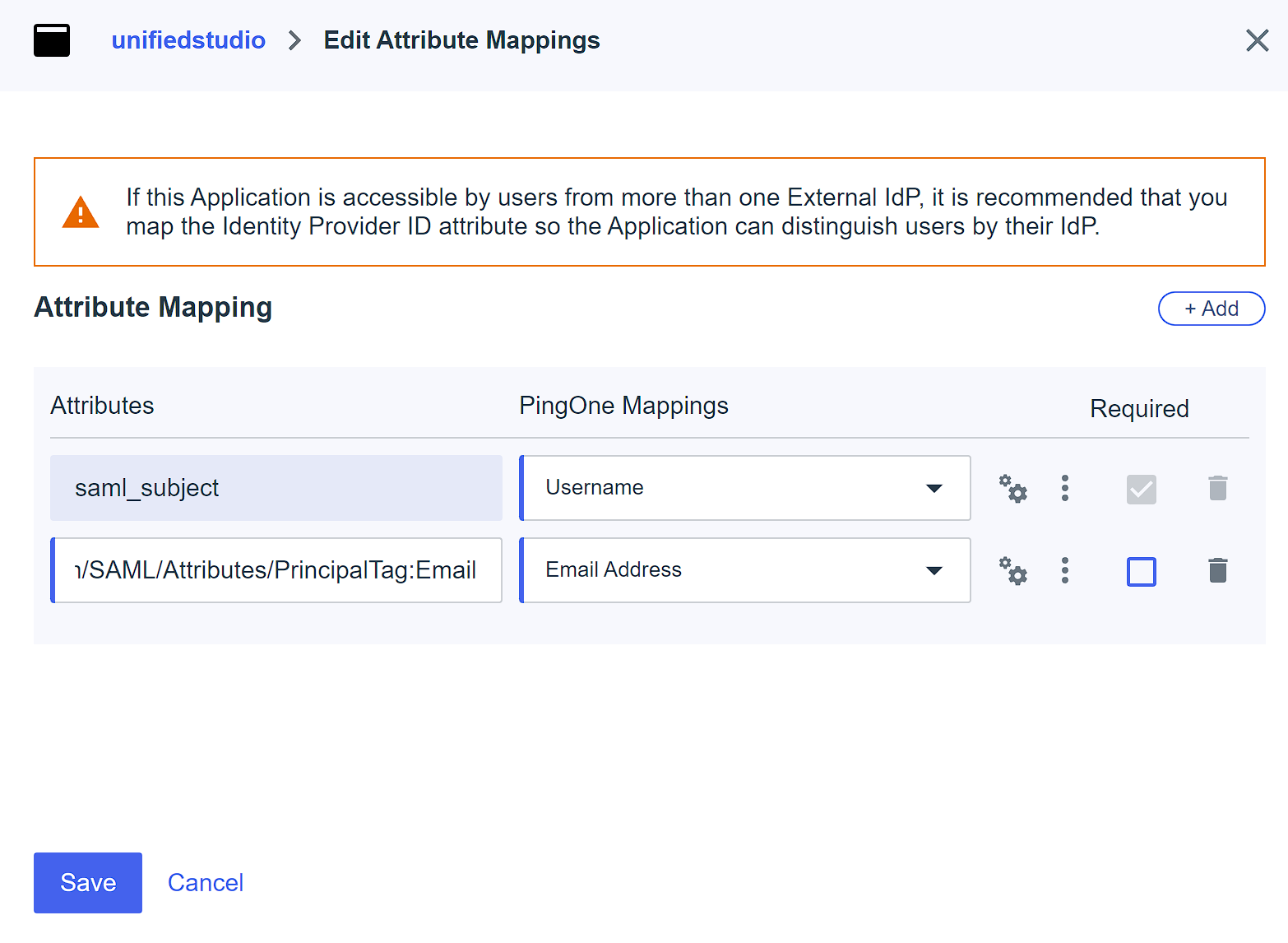Open the kebab menu beside Username mapping
The width and height of the screenshot is (1288, 943).
point(1065,488)
